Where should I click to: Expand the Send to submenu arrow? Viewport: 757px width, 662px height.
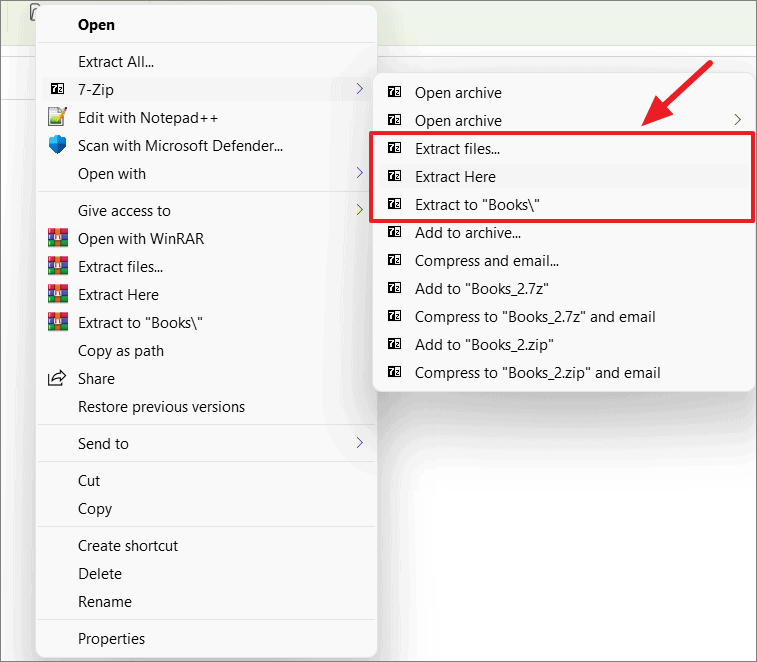pos(359,442)
